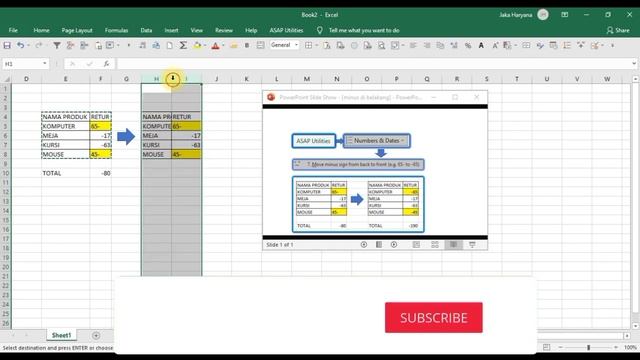
Task: Click the Undo arrow icon
Action: 20,45
